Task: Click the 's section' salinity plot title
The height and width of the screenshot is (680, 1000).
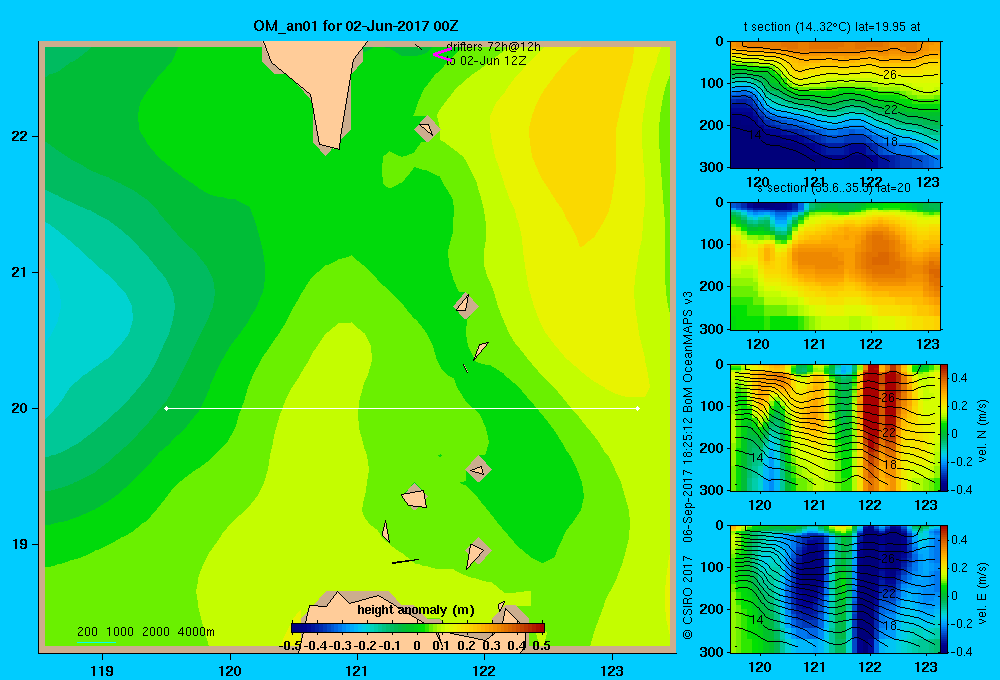Action: tap(833, 188)
